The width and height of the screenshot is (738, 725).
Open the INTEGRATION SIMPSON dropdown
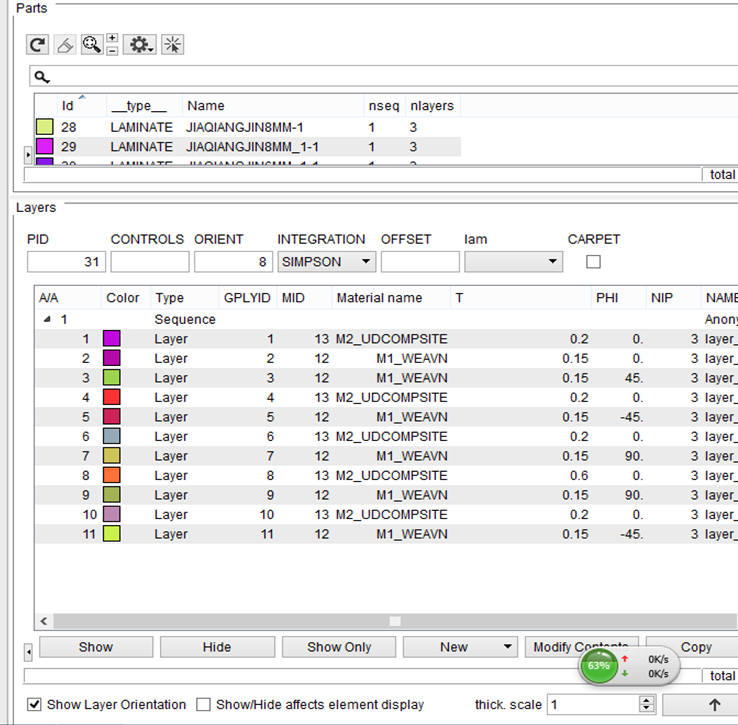[326, 262]
